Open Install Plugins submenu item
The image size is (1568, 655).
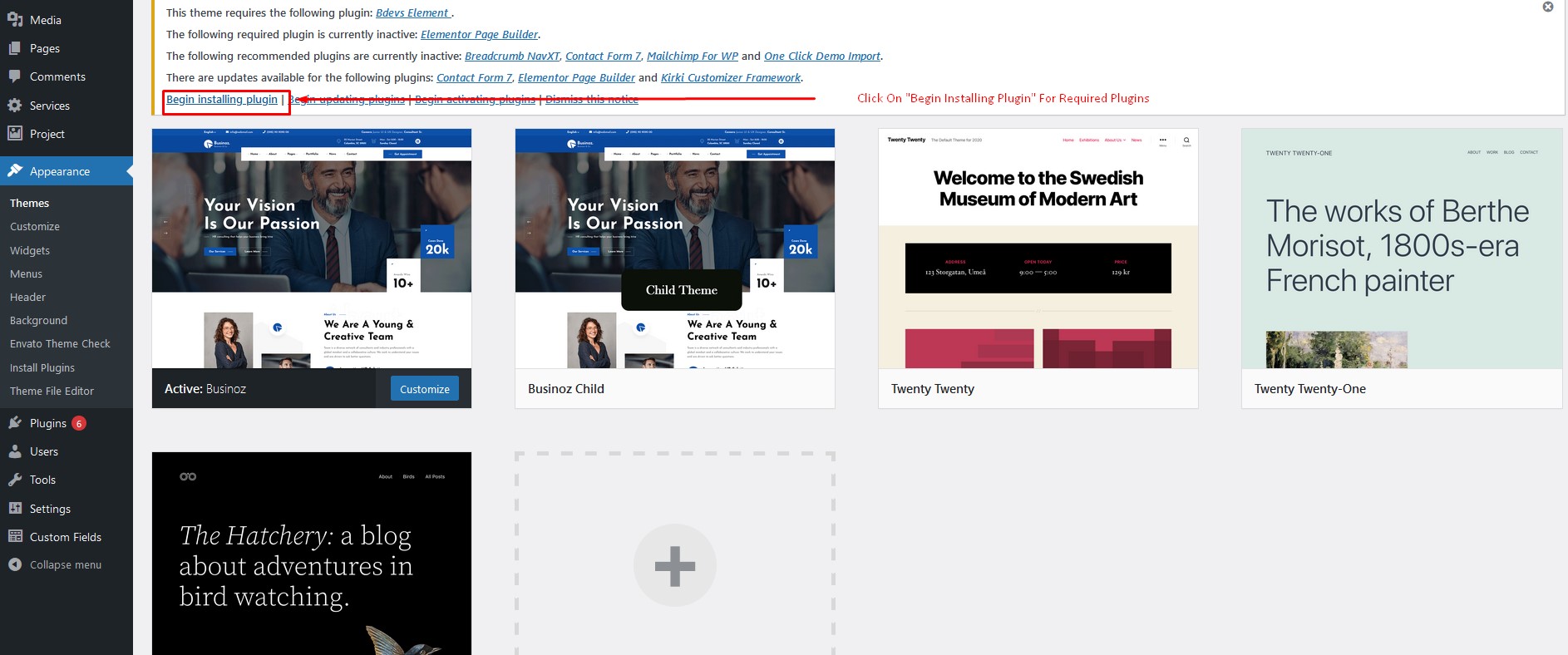(42, 367)
